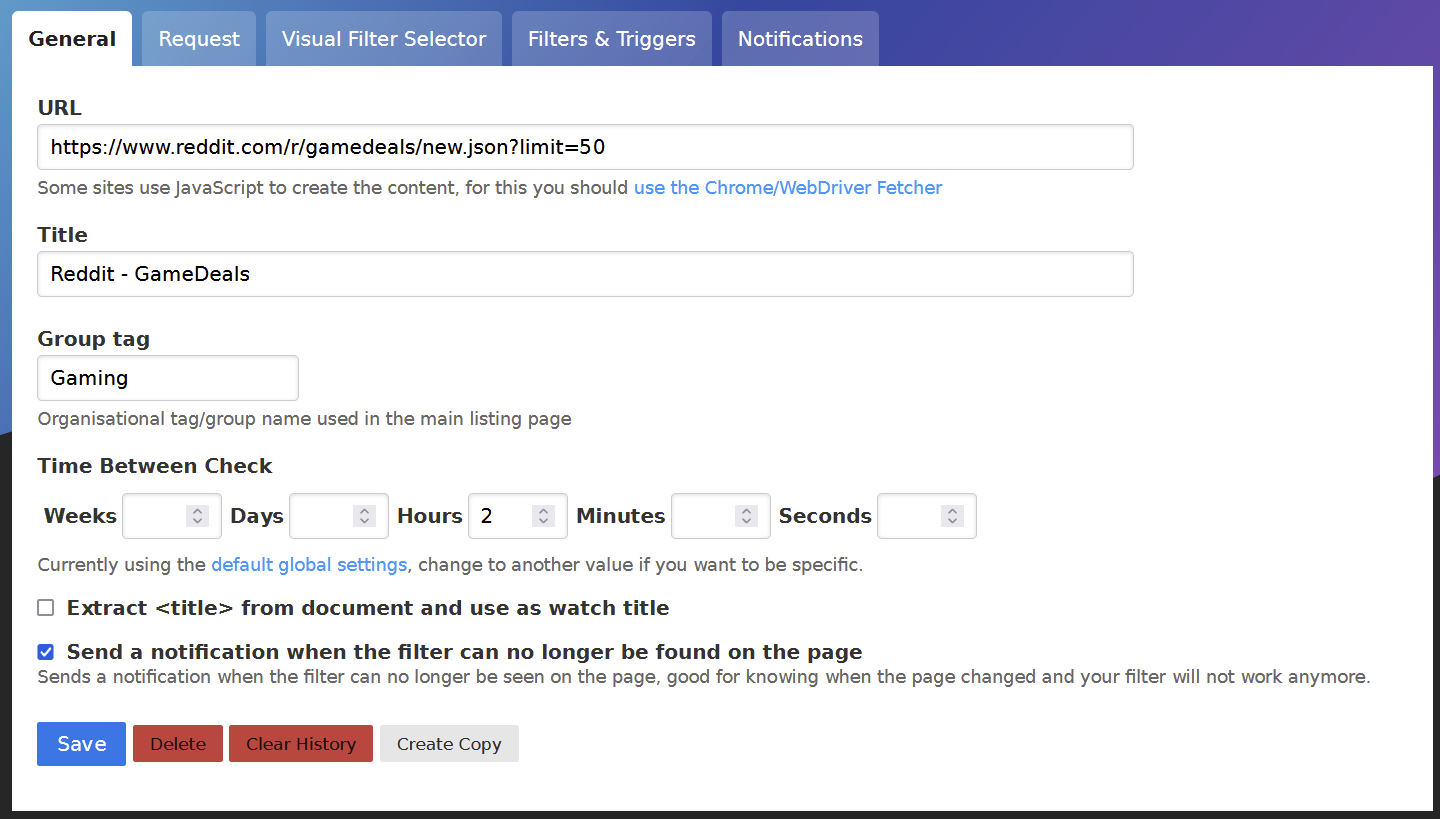Click the red Delete button
Screen dimensions: 1440x819
click(178, 744)
